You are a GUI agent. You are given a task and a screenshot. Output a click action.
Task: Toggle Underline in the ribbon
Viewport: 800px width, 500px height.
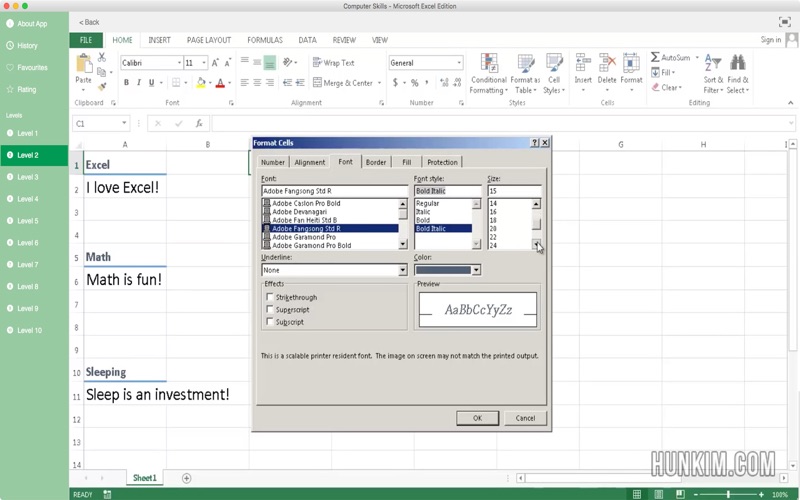pyautogui.click(x=151, y=82)
